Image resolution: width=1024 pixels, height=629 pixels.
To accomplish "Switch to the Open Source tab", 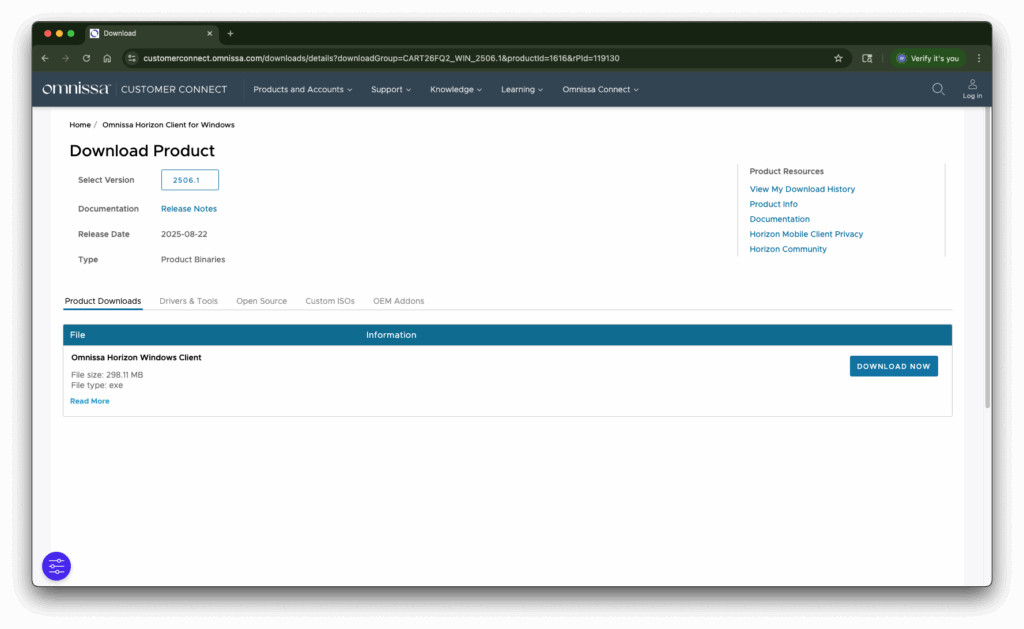I will [x=261, y=301].
